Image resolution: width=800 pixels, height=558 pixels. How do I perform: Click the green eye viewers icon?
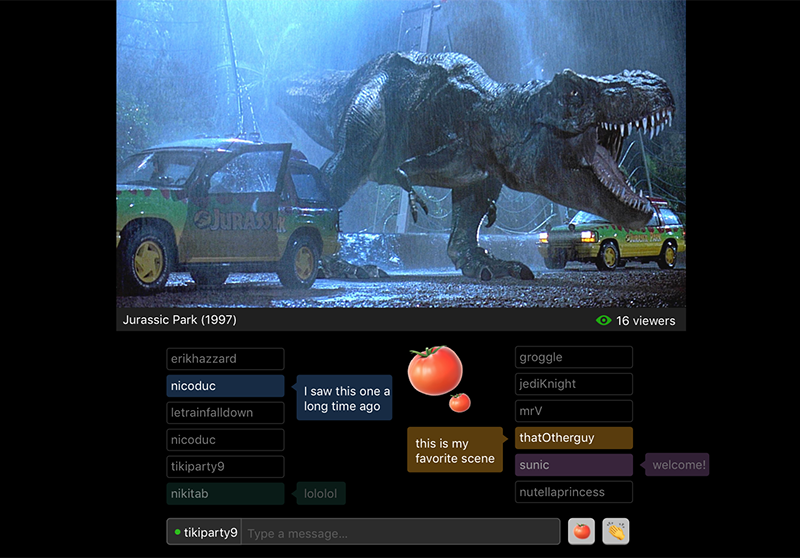click(603, 321)
